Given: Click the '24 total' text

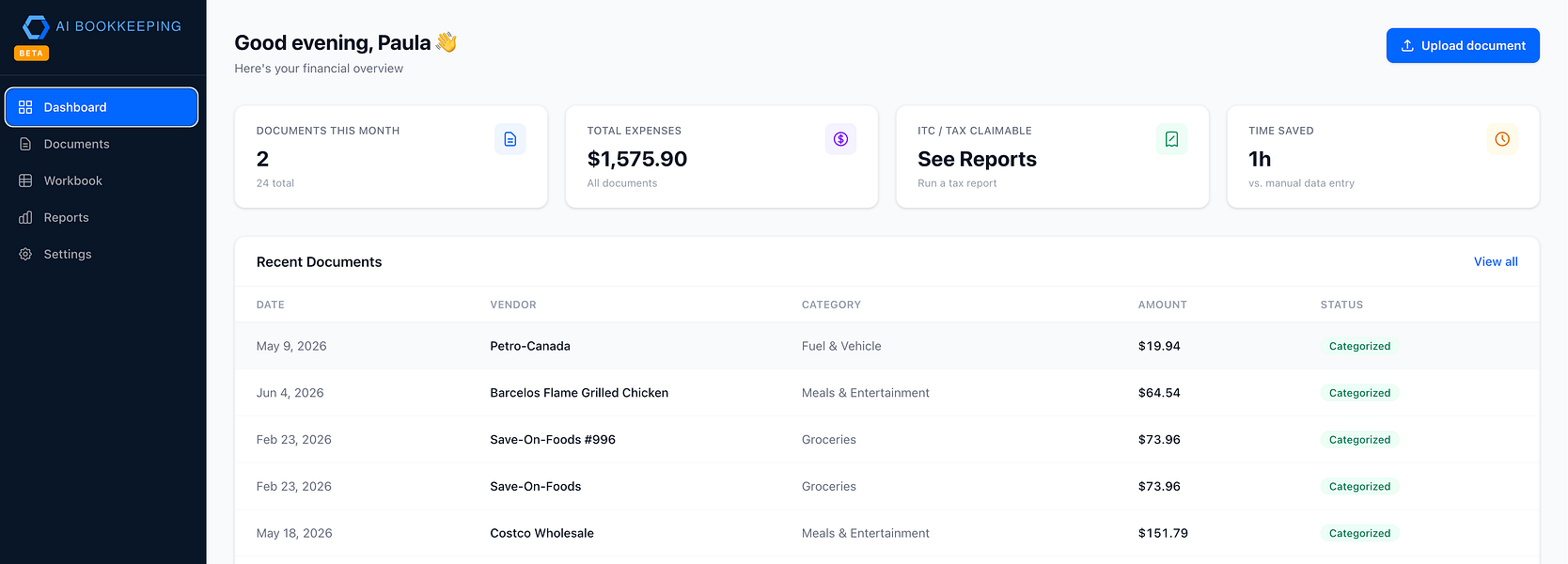Looking at the screenshot, I should pos(275,183).
